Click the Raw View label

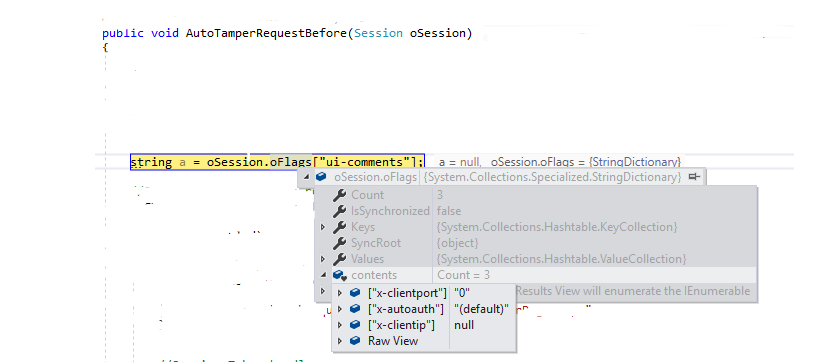pos(393,341)
